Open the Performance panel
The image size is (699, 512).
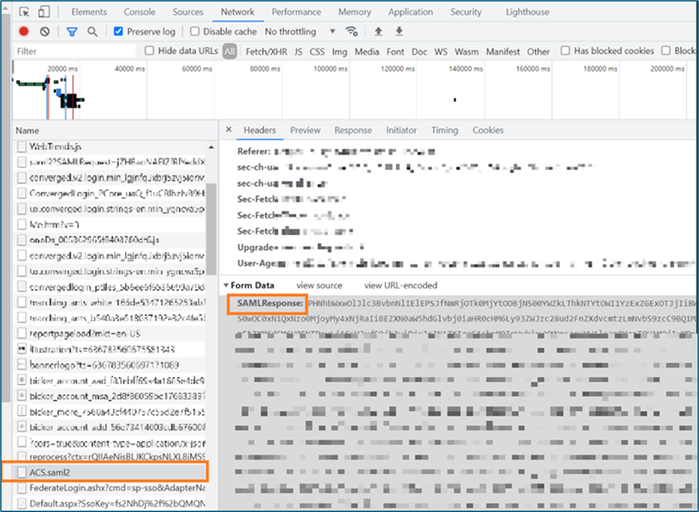click(x=296, y=12)
